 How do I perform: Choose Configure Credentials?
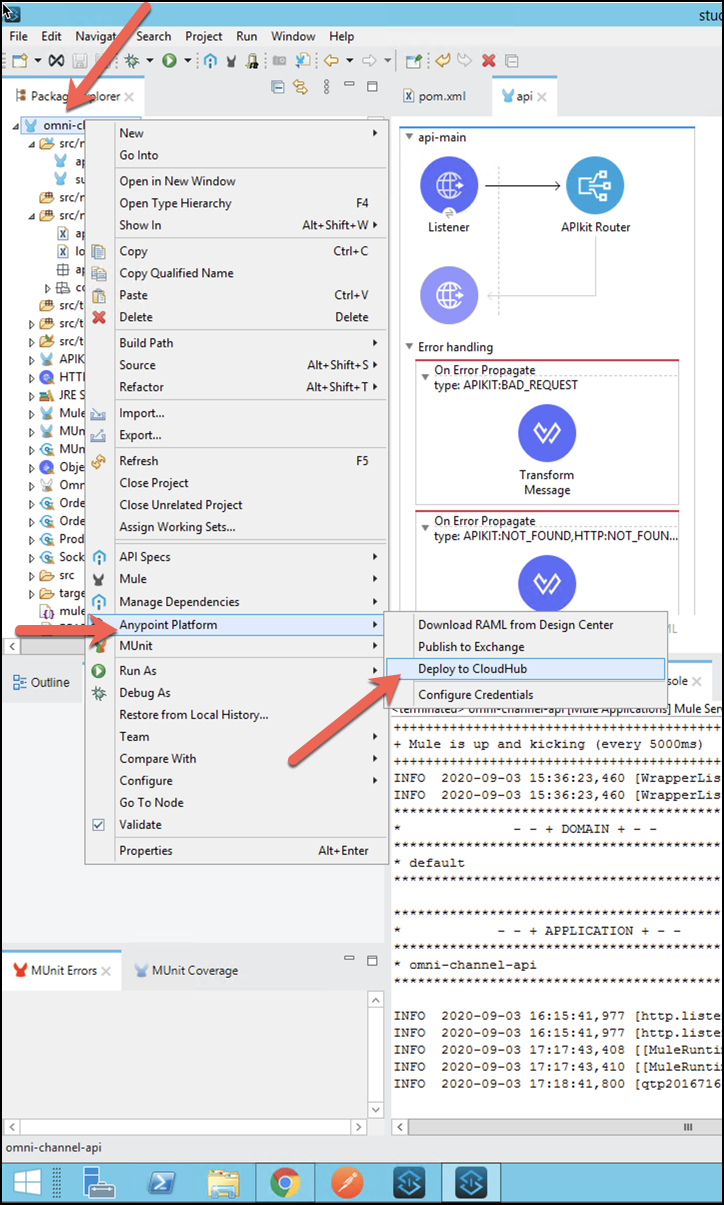(525, 695)
